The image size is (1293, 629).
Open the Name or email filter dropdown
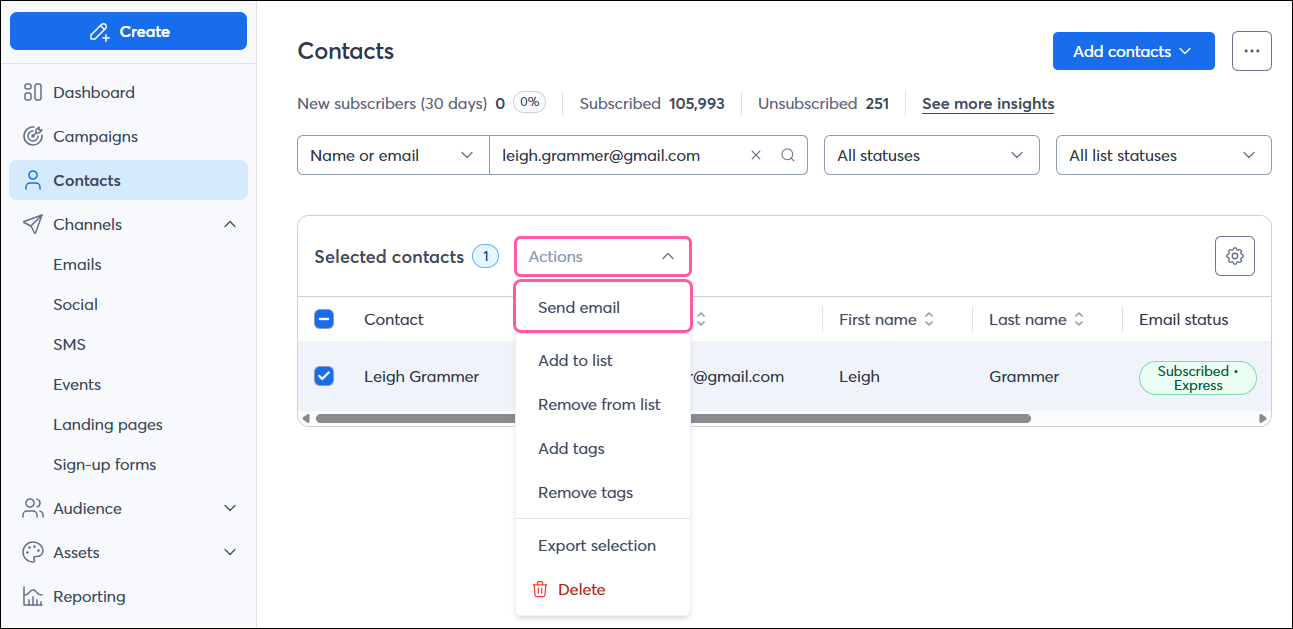(x=392, y=155)
